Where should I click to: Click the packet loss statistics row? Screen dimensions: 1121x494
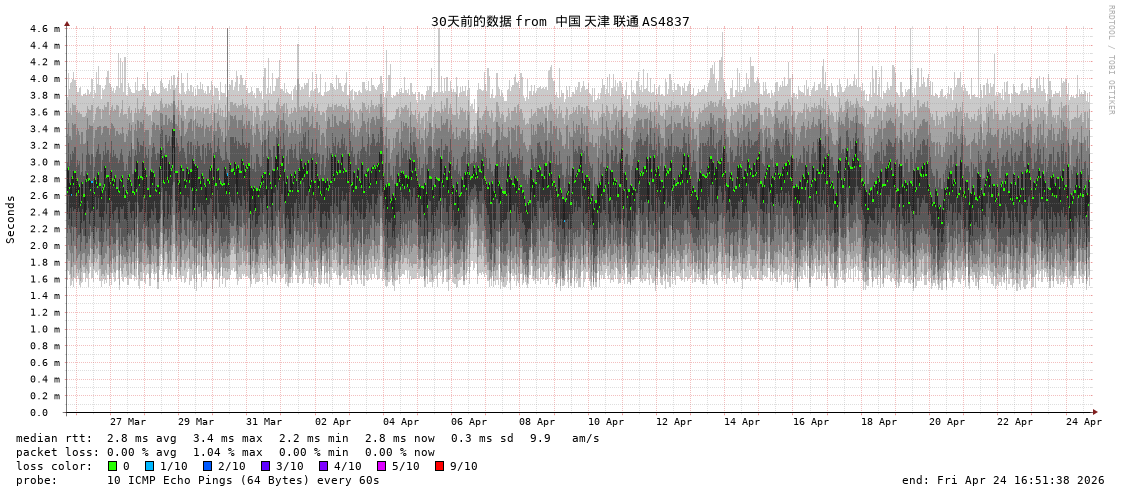pyautogui.click(x=225, y=452)
